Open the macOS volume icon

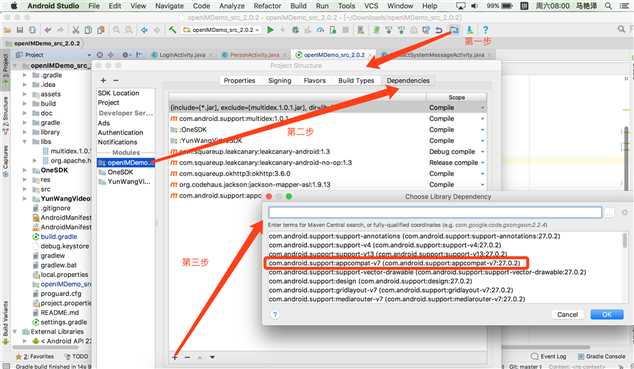(x=474, y=6)
